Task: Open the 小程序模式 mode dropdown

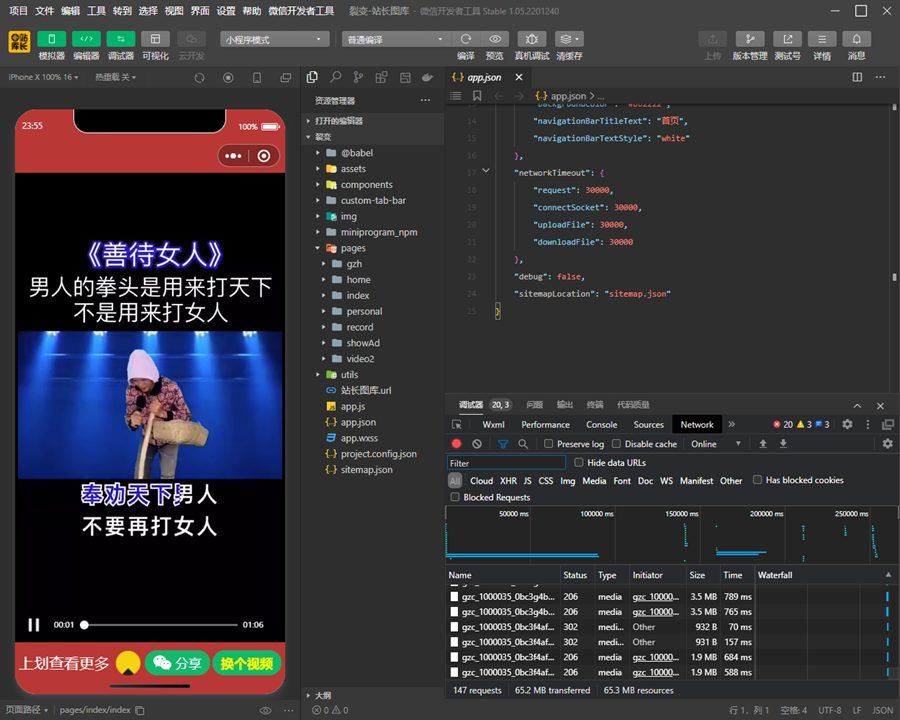Action: coord(275,40)
